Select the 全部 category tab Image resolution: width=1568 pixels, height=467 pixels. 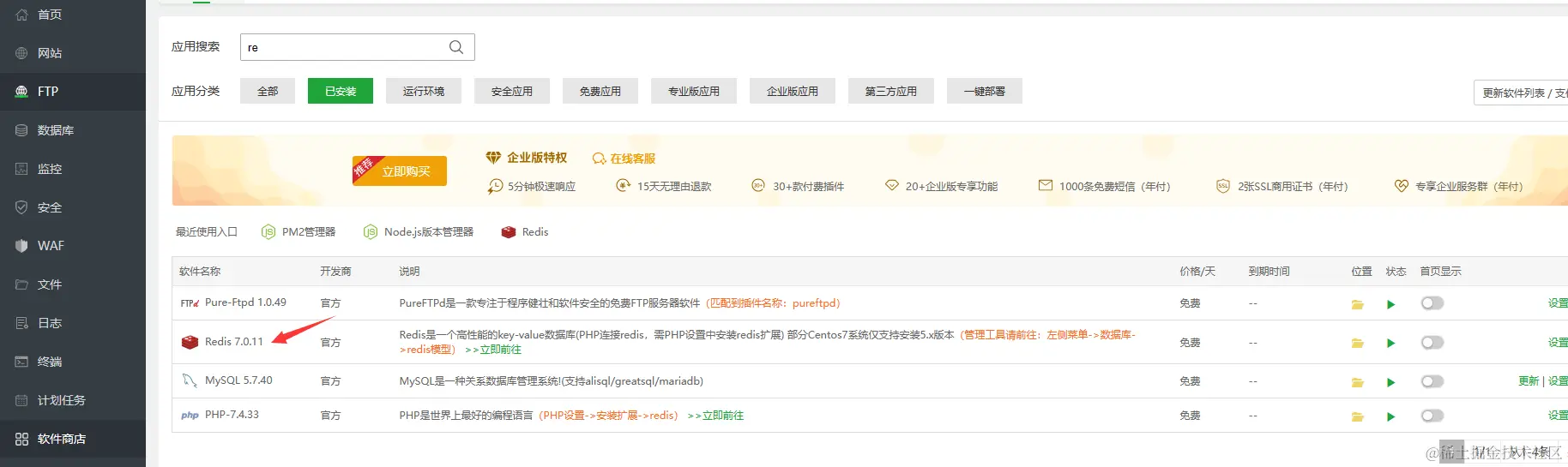[268, 91]
